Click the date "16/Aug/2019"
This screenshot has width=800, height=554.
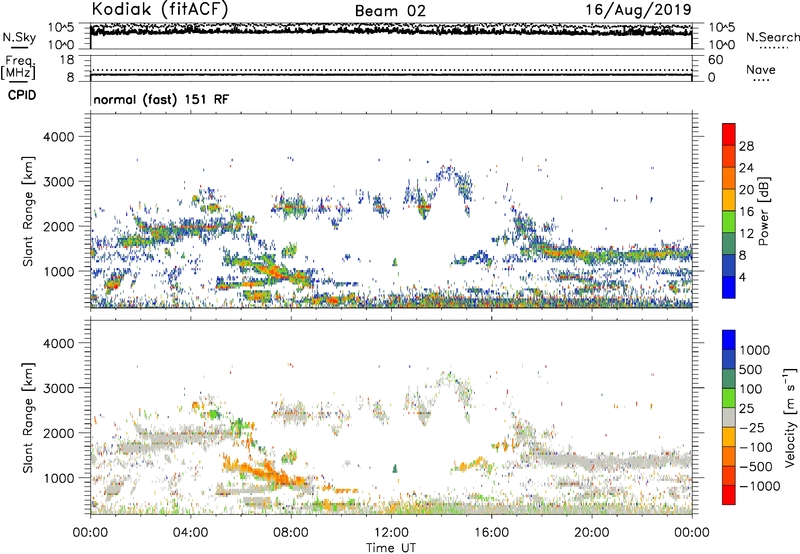click(x=638, y=9)
